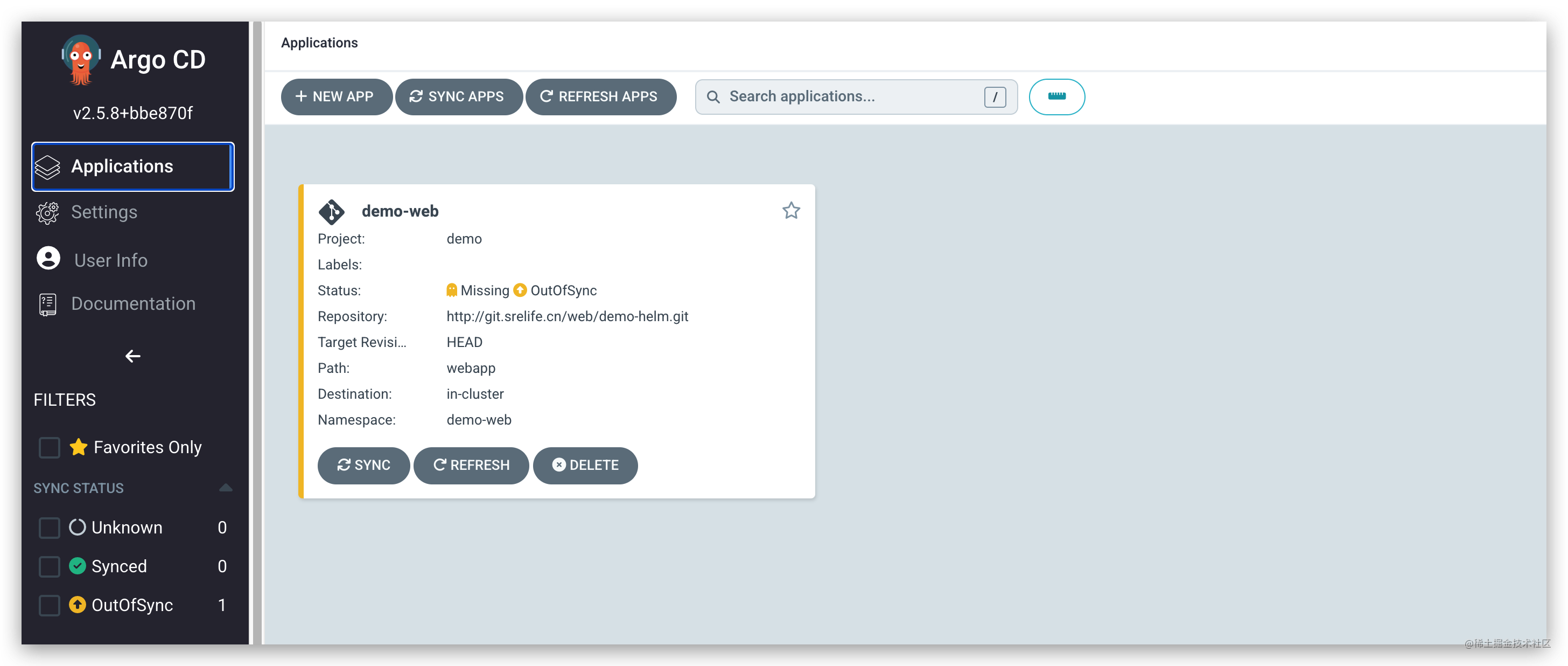The height and width of the screenshot is (666, 1568).
Task: Click the yellow Missing health ghost icon
Action: (452, 290)
